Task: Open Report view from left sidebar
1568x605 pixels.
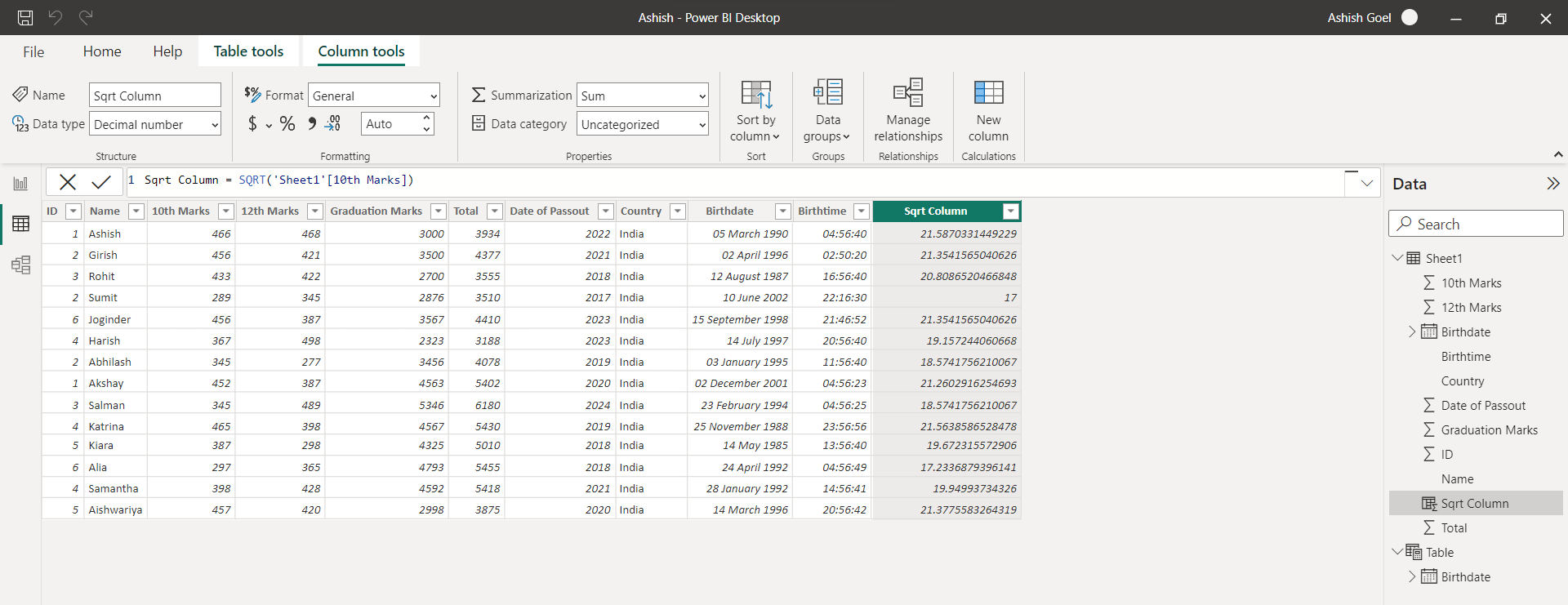Action: click(20, 184)
